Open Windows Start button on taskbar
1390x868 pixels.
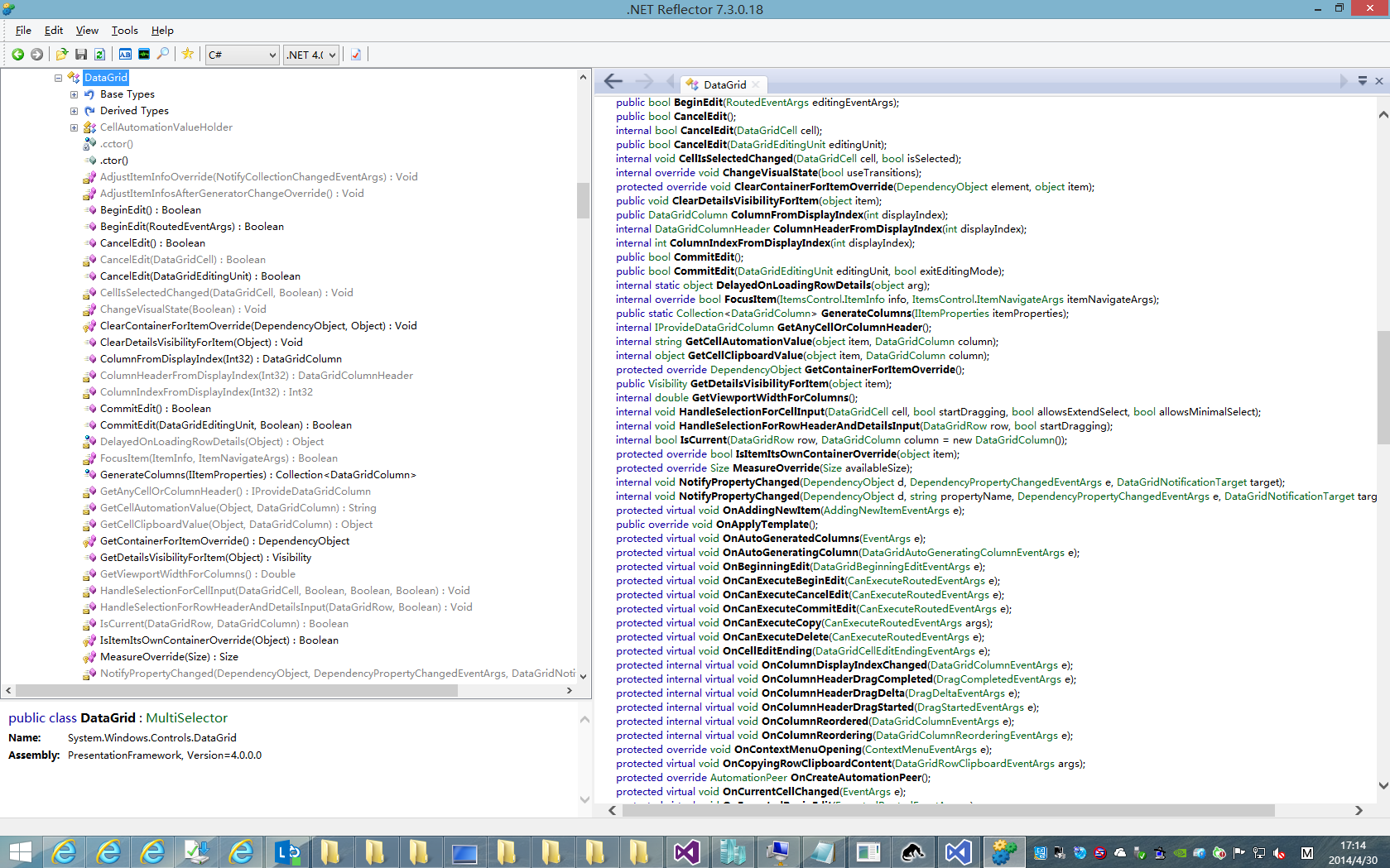coord(20,851)
